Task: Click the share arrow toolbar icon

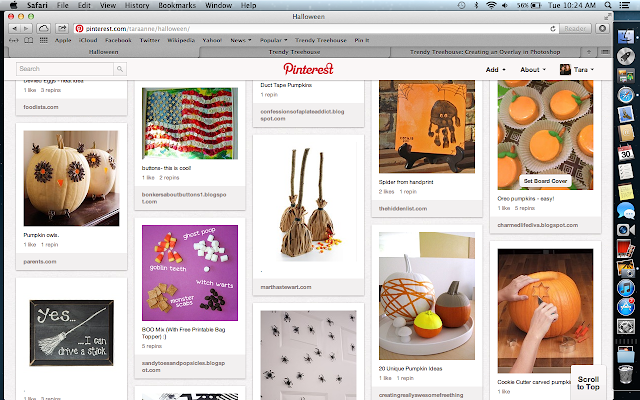Action: [x=62, y=29]
